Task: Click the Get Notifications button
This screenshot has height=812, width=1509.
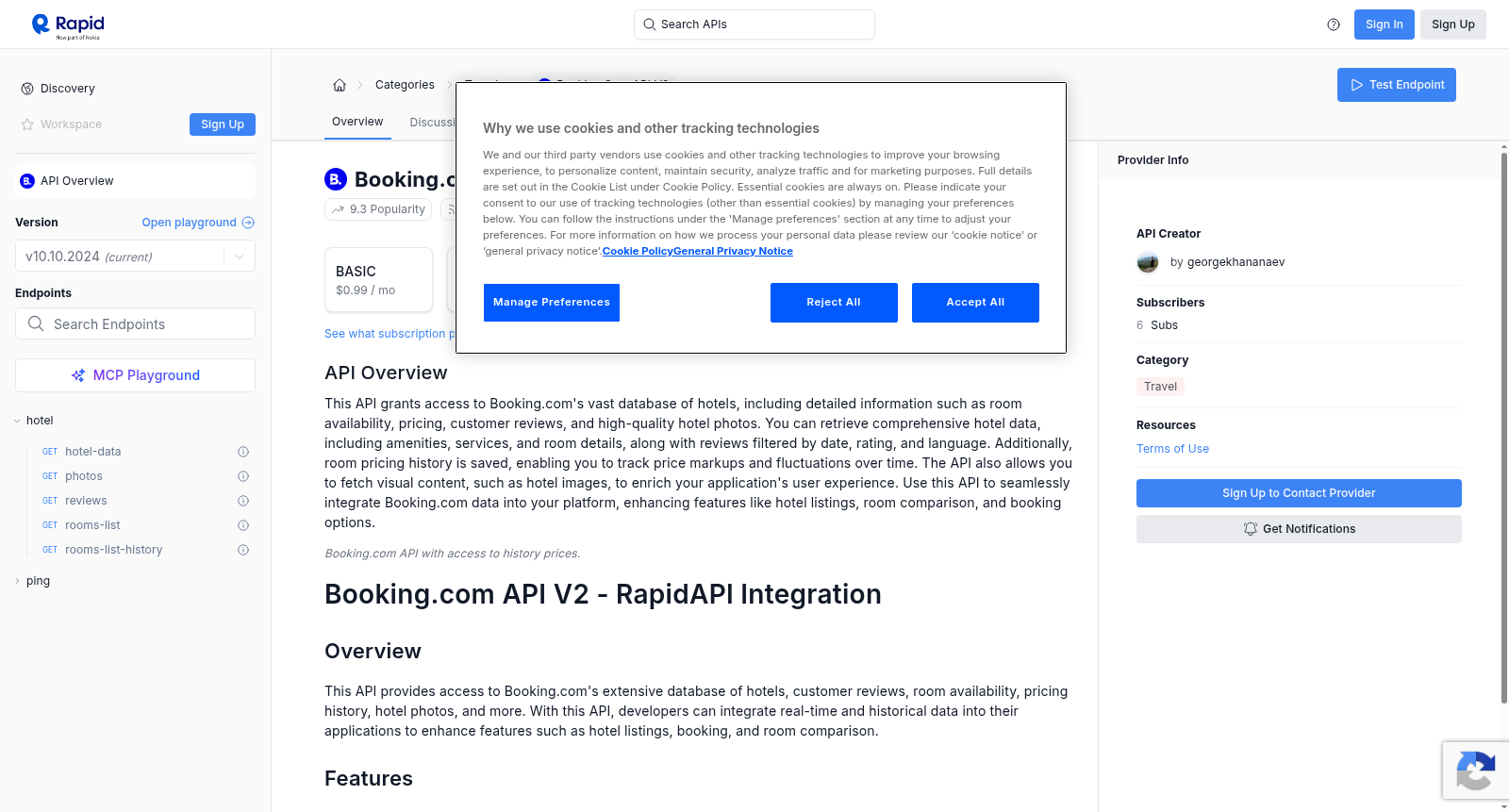Action: [x=1299, y=529]
